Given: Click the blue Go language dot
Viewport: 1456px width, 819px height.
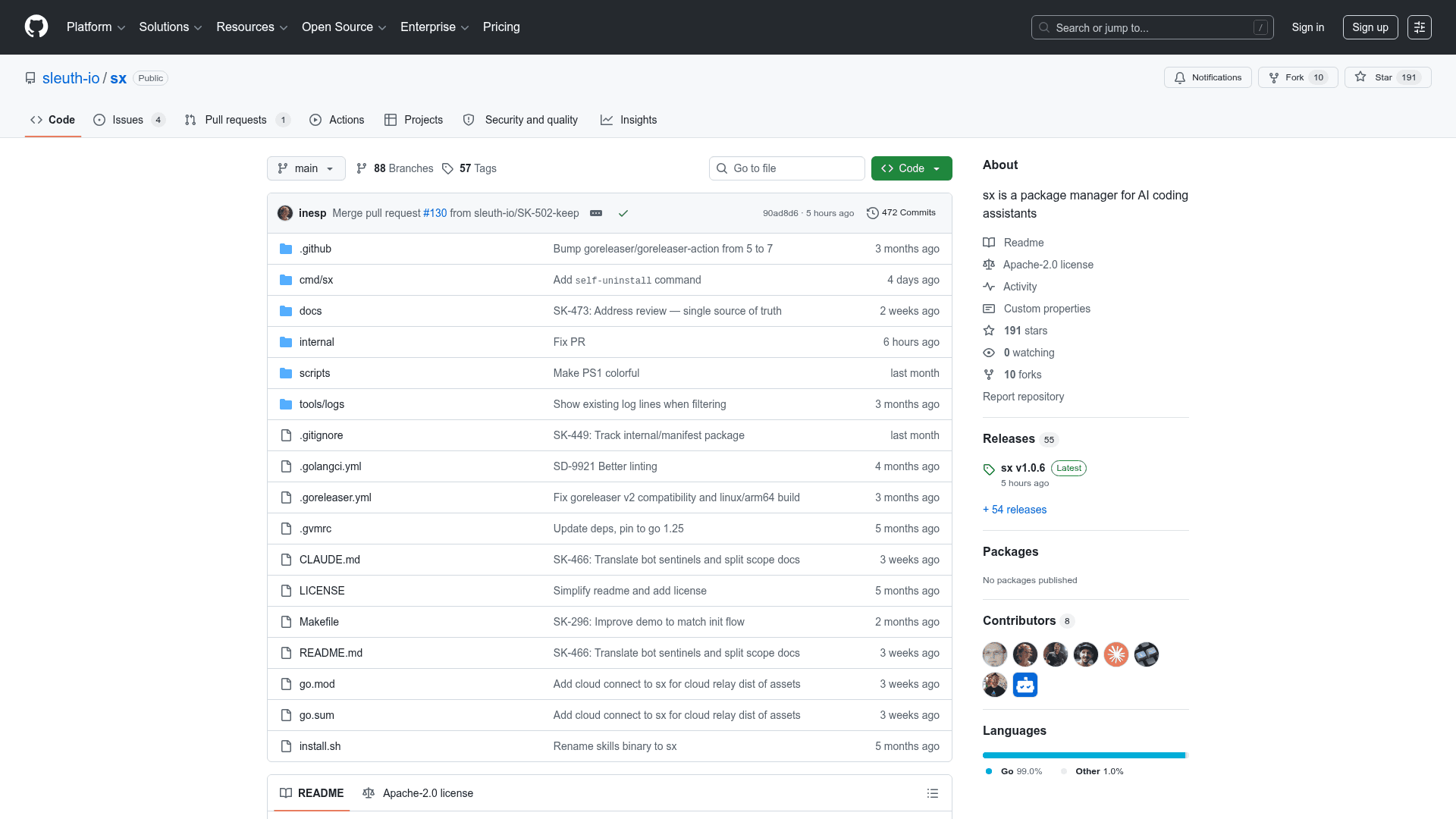Looking at the screenshot, I should coord(989,771).
